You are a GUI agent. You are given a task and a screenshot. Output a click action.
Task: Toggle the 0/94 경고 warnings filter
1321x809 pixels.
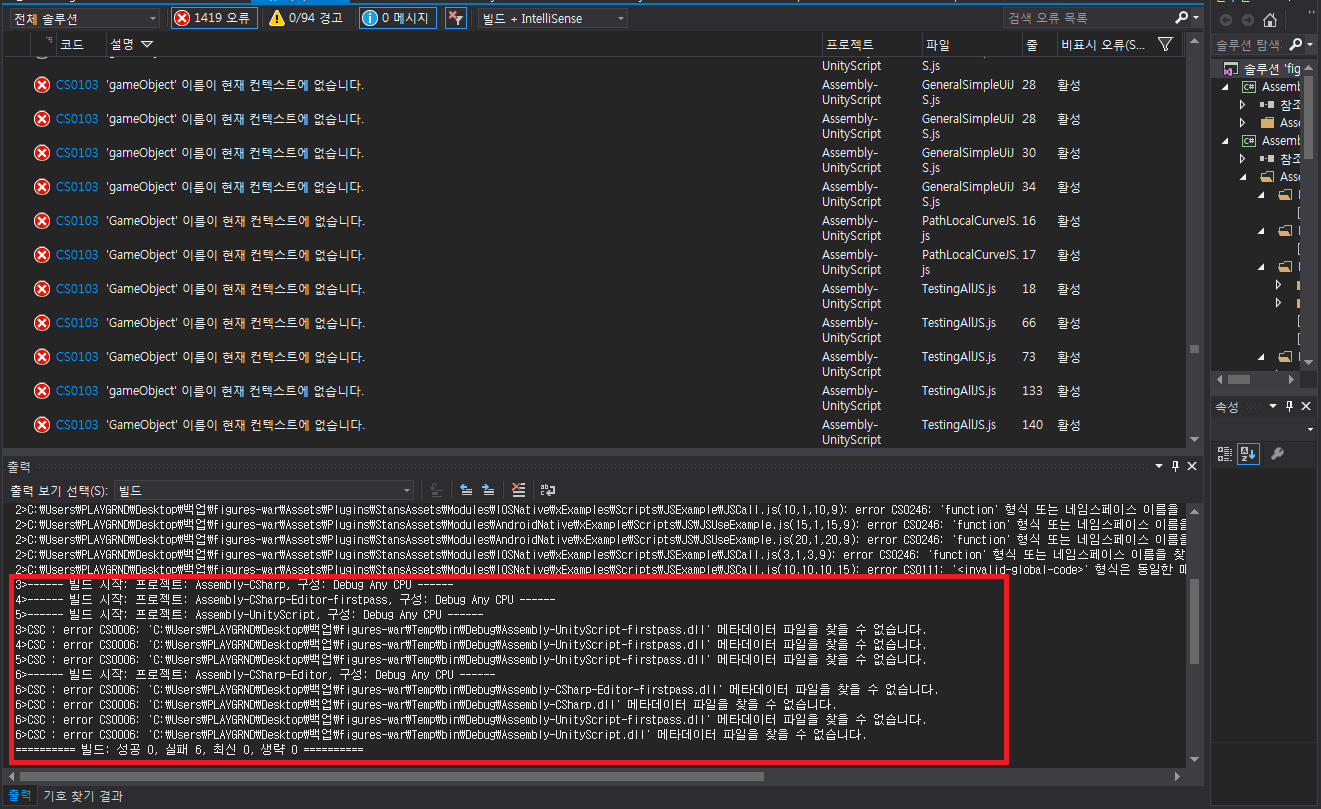coord(306,18)
